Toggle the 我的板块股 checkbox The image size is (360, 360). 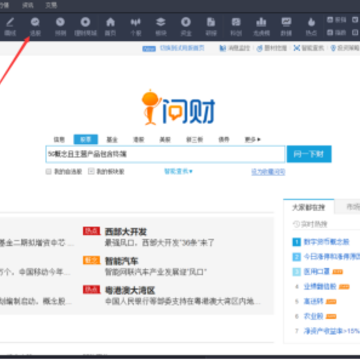pyautogui.click(x=91, y=172)
